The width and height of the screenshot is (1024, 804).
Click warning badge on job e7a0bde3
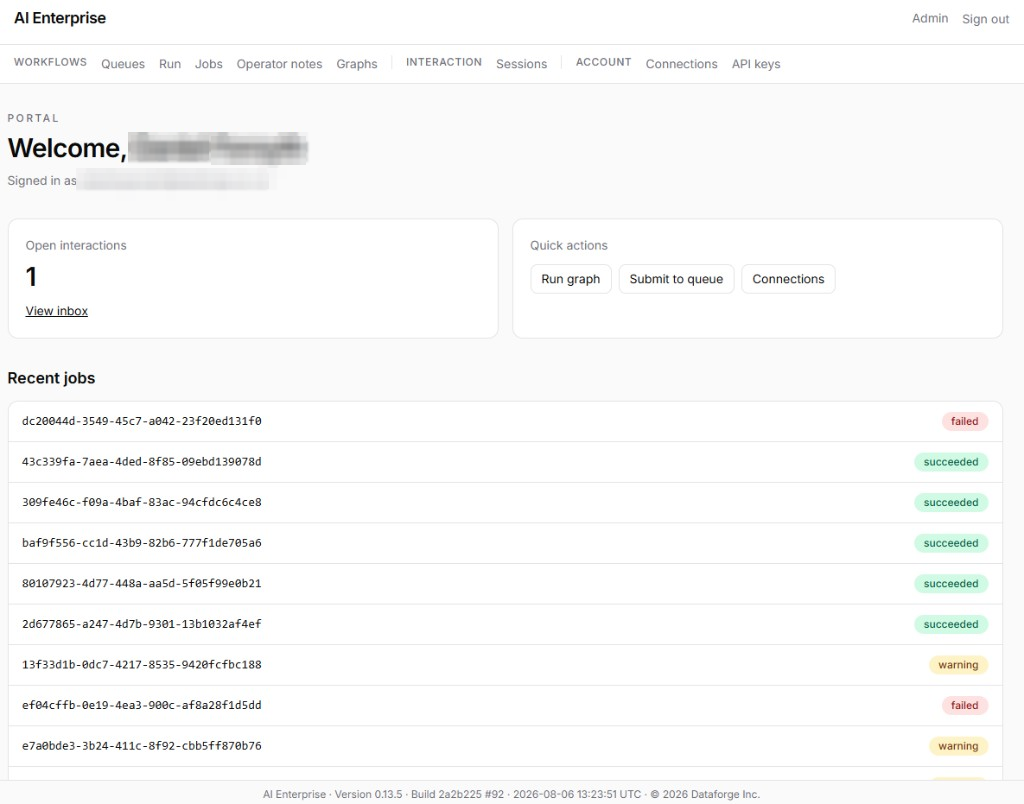[x=958, y=746]
